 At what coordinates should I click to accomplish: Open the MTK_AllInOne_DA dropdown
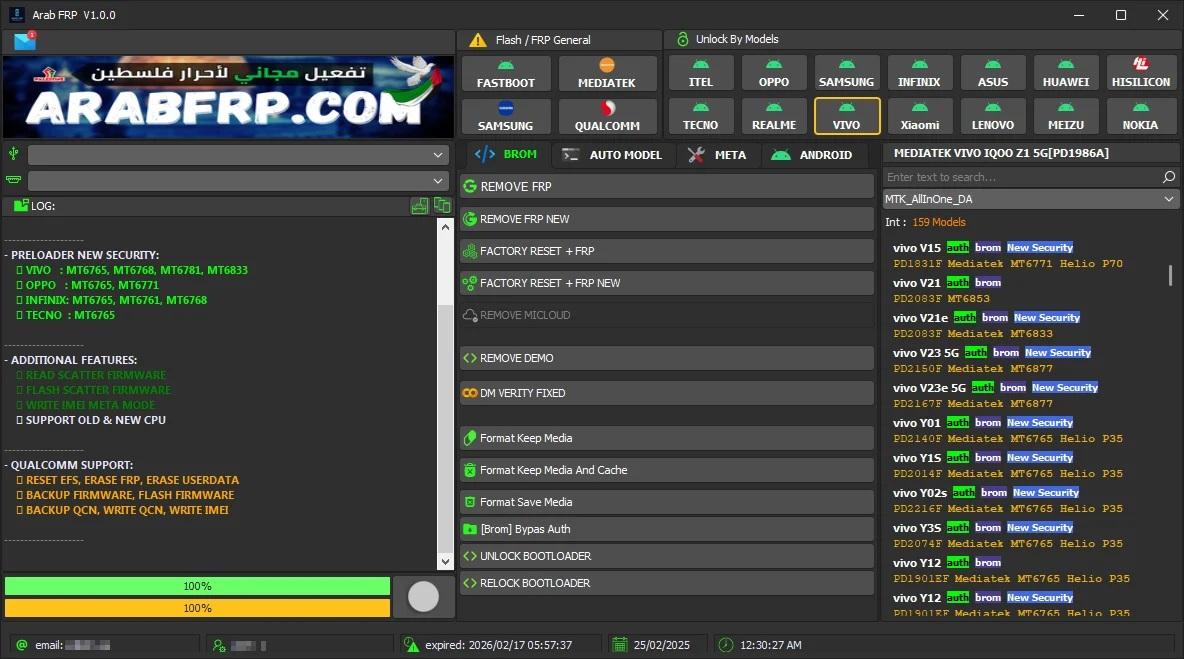pyautogui.click(x=1030, y=199)
